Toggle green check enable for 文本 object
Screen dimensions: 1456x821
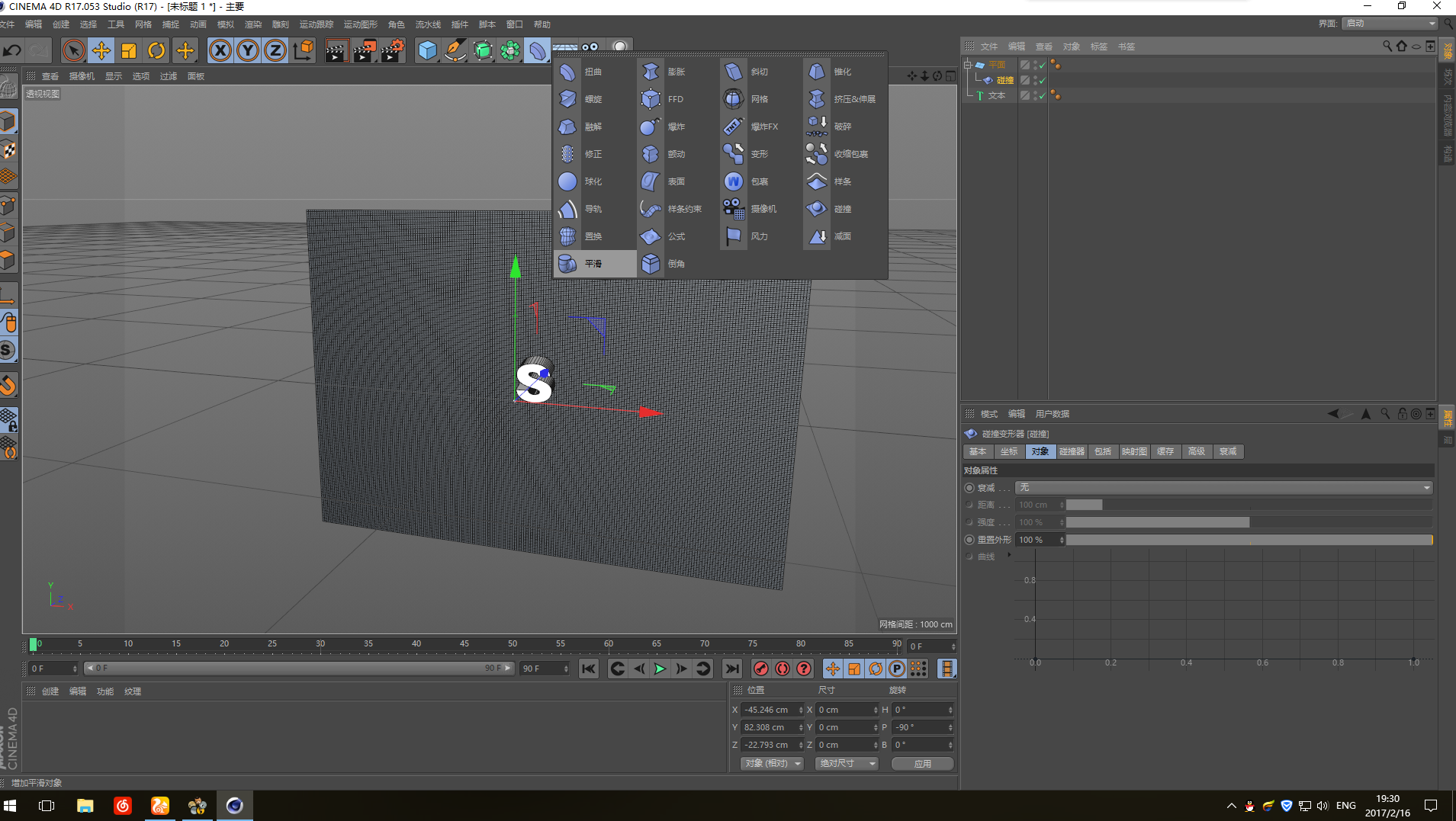coord(1042,96)
